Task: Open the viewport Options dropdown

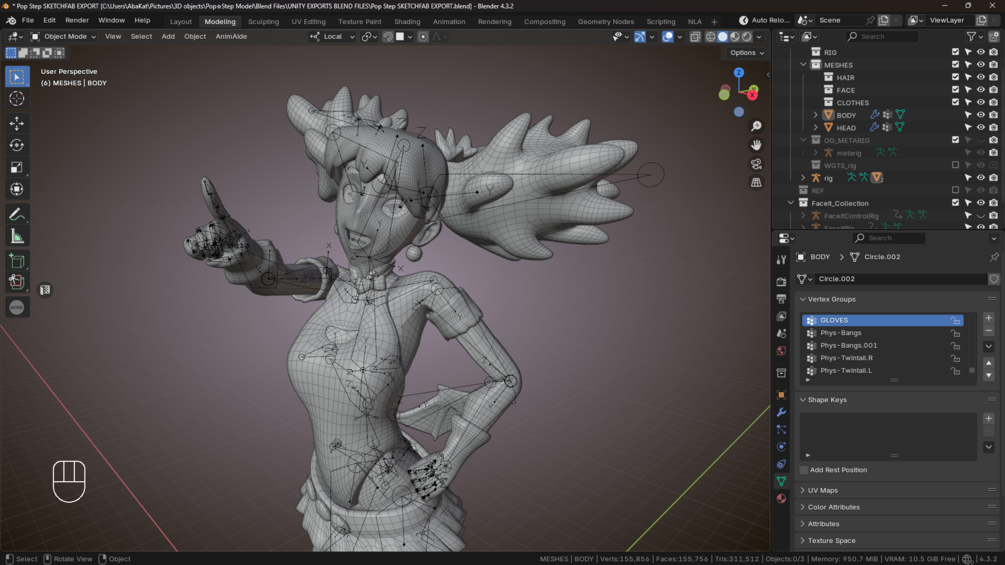Action: (747, 53)
